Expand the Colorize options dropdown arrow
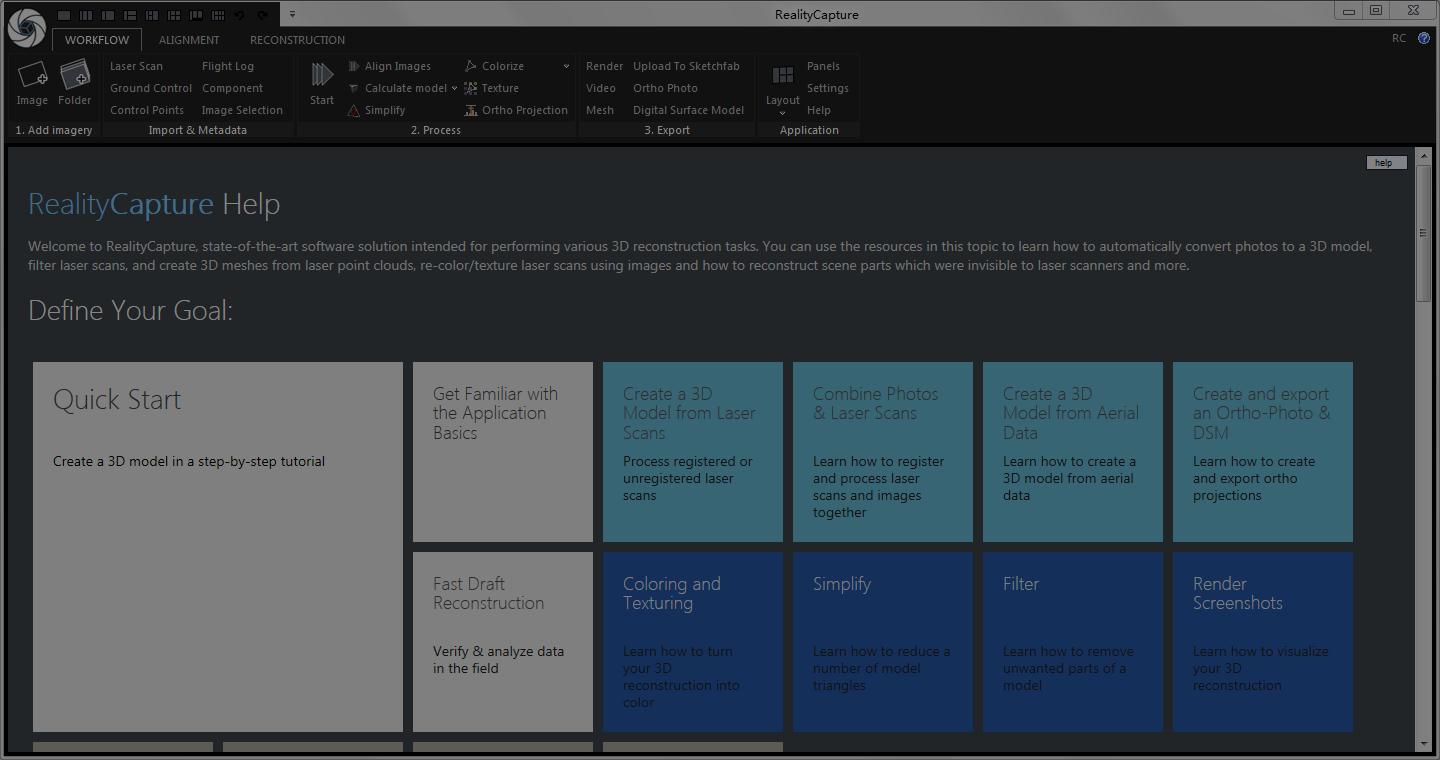 click(566, 66)
